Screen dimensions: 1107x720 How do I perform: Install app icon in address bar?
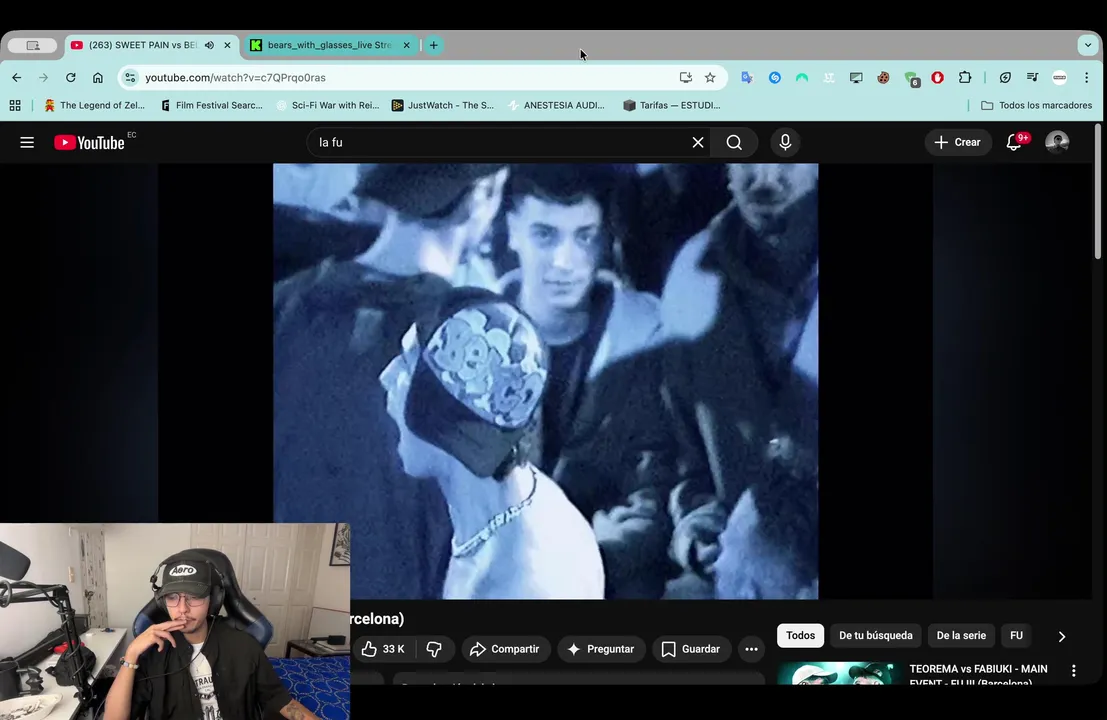click(686, 78)
